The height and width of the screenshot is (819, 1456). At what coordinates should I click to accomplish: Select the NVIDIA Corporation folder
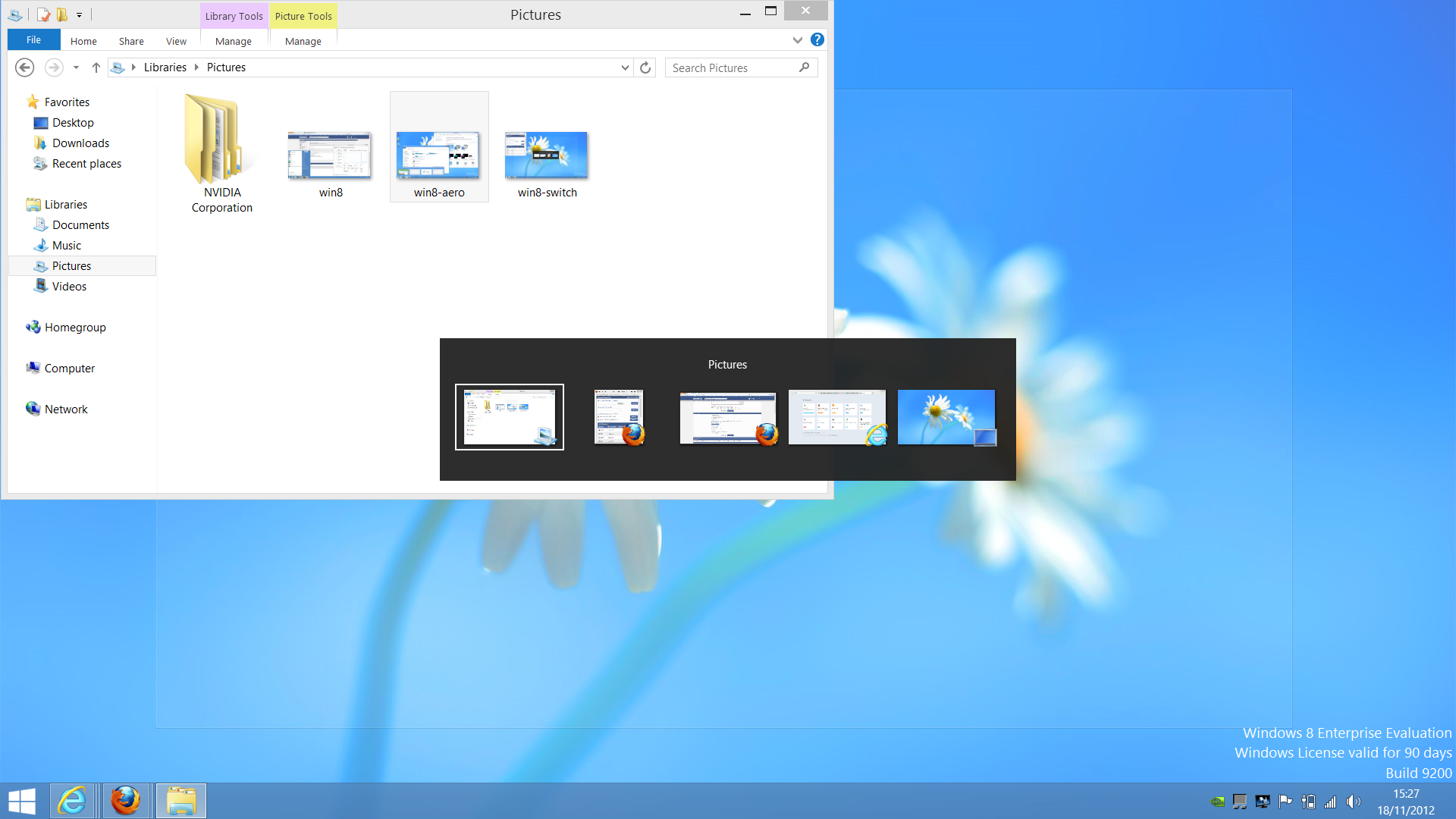222,153
